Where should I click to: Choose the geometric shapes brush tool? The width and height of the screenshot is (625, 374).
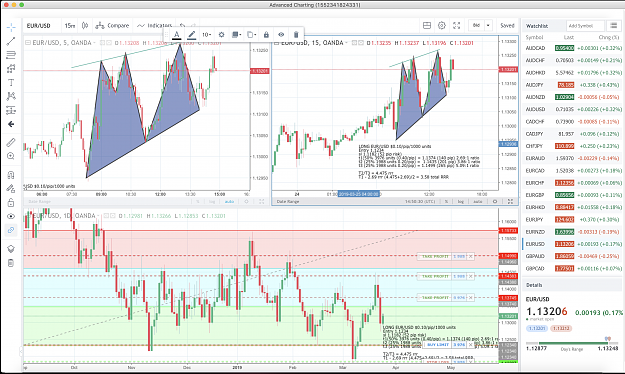point(11,69)
